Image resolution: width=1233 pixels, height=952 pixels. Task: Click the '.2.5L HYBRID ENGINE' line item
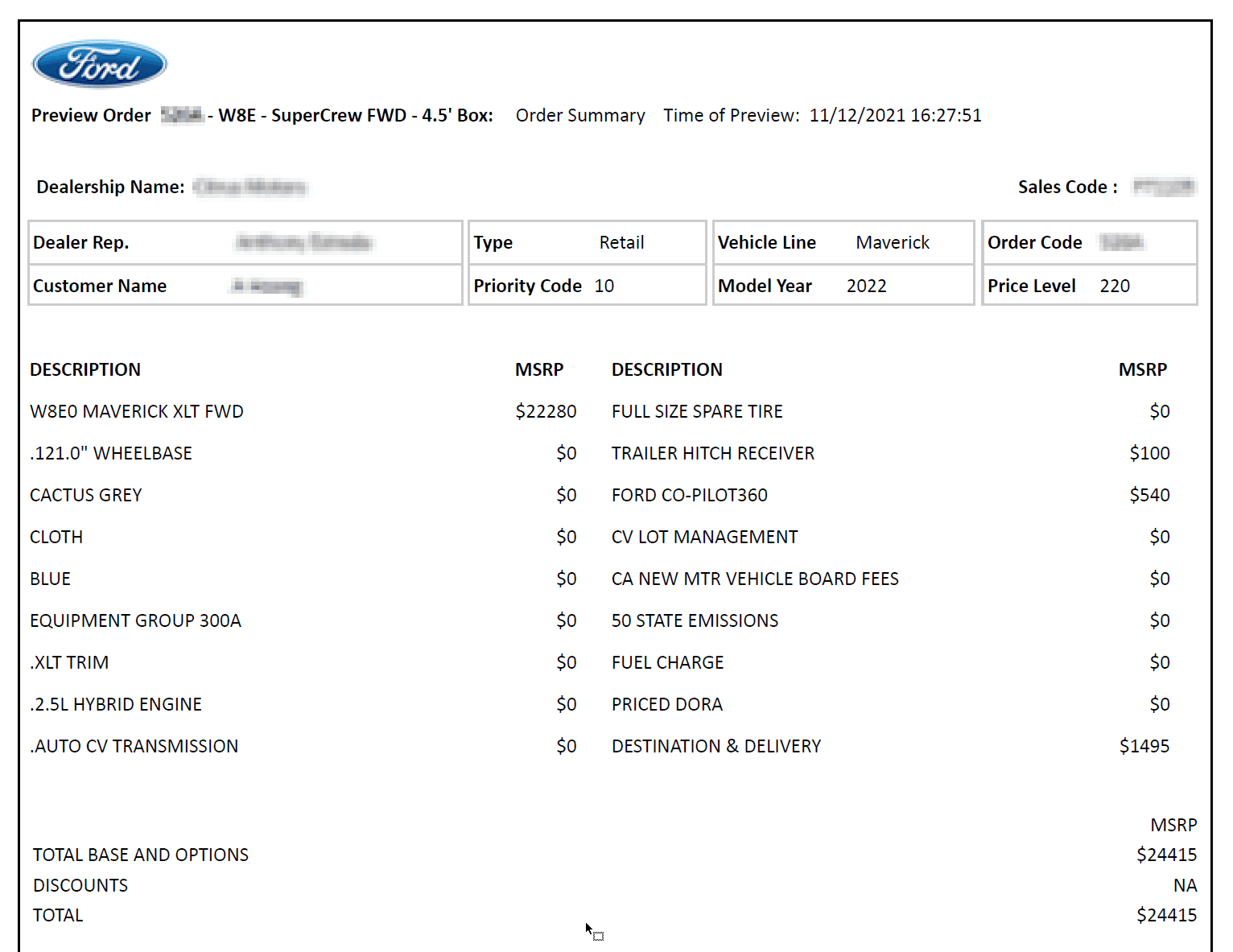coord(116,705)
